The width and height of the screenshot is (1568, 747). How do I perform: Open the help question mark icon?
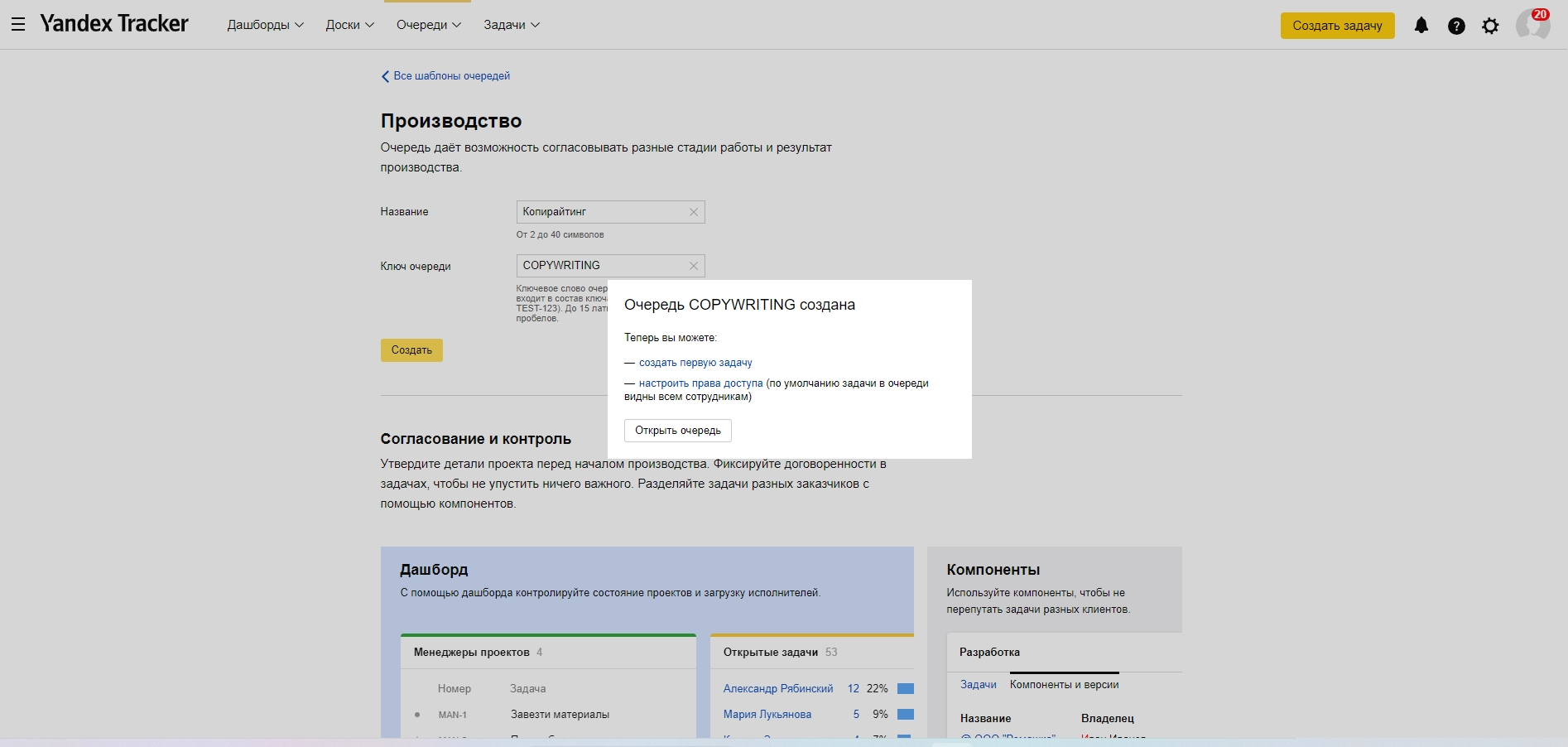(1456, 26)
